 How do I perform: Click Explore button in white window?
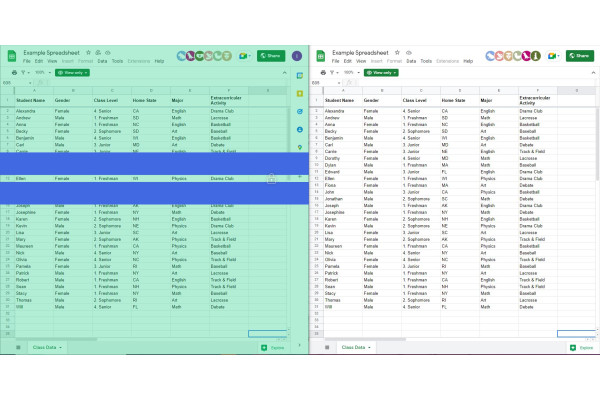coord(581,348)
